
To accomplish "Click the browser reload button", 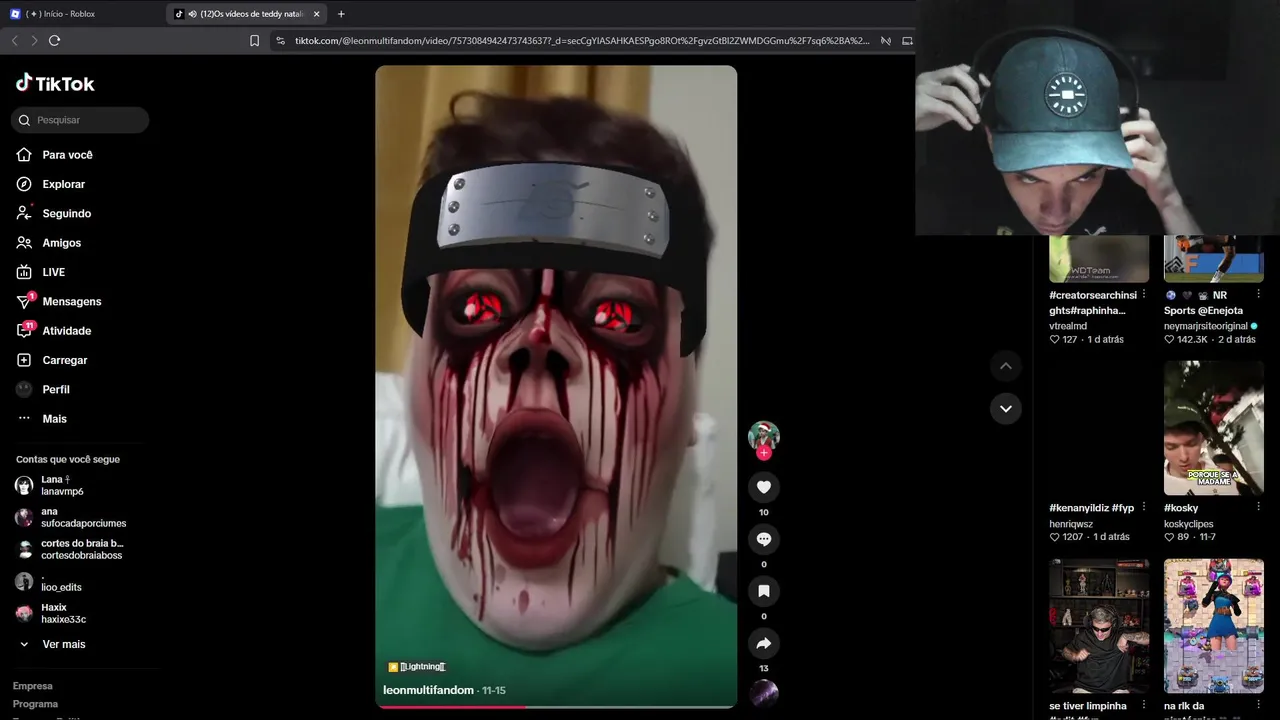I will [54, 41].
